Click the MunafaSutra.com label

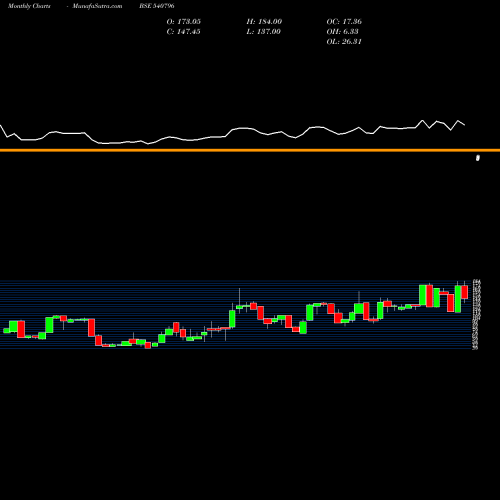pyautogui.click(x=97, y=6)
